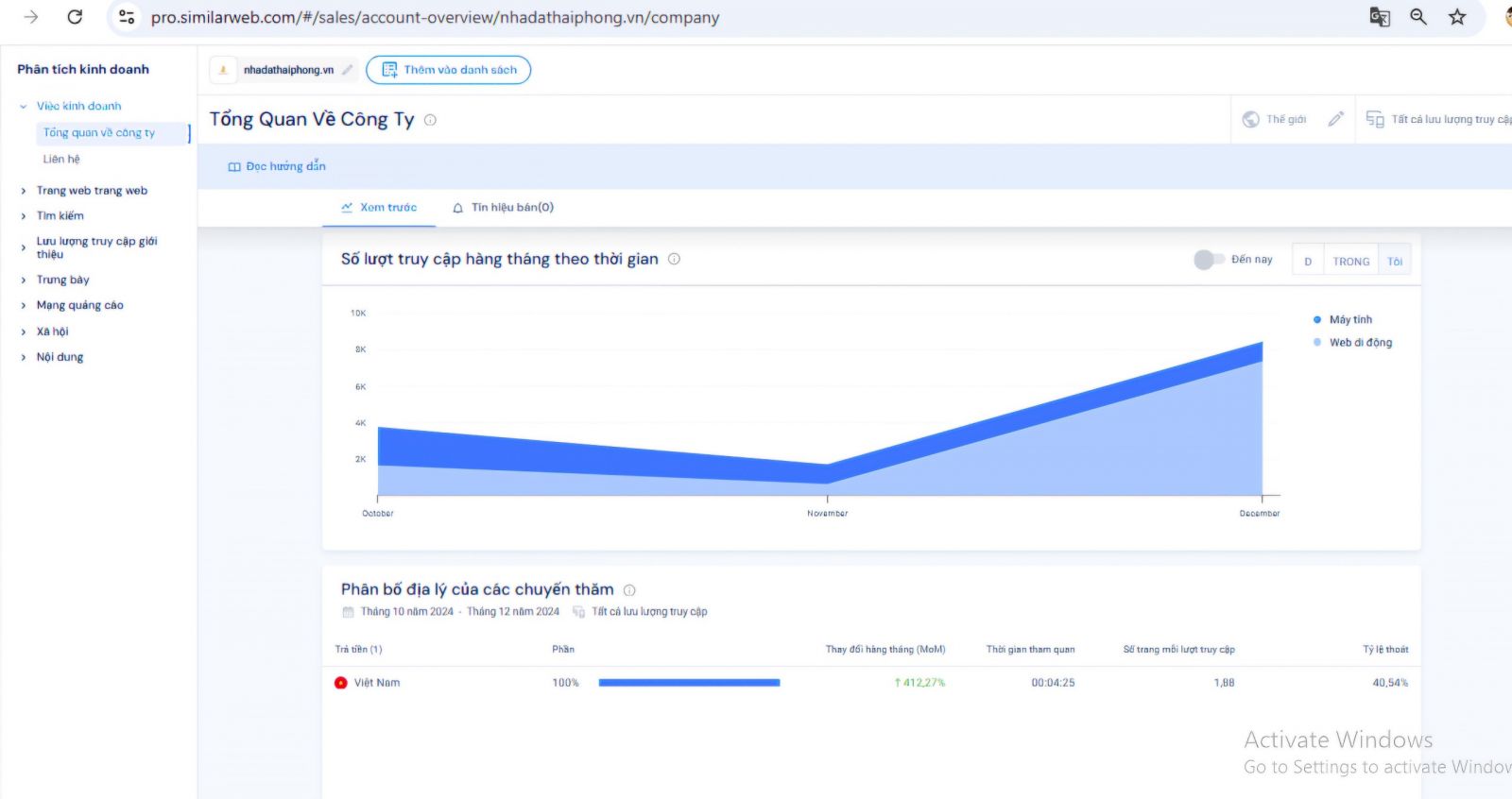Click info icon beside monthly visits chart title
1512x799 pixels.
point(674,259)
